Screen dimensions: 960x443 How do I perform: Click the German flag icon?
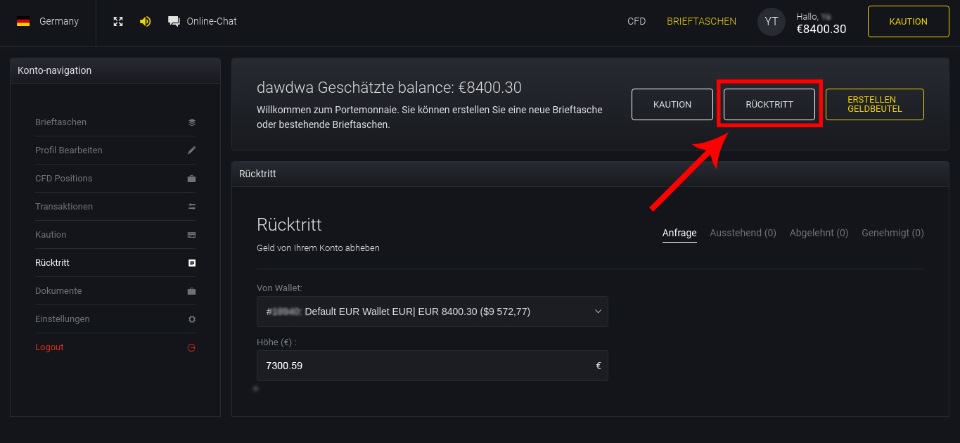tap(23, 21)
